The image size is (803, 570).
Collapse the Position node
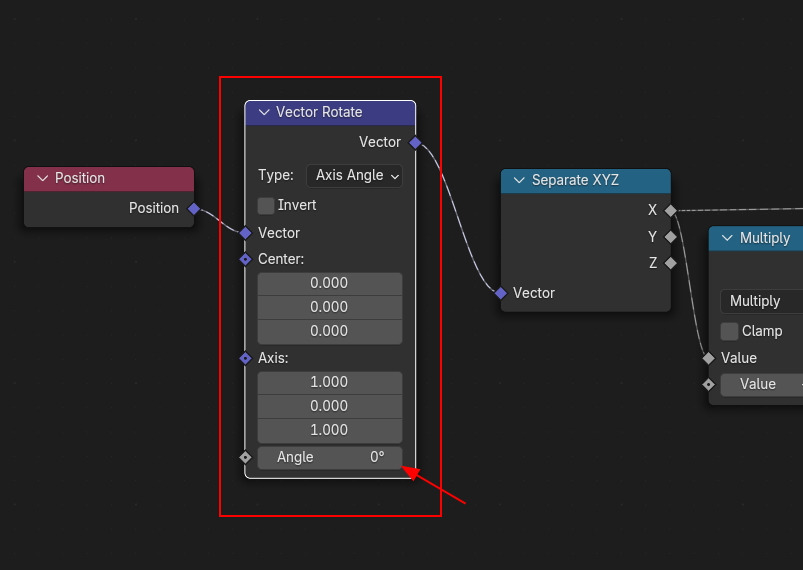coord(43,178)
